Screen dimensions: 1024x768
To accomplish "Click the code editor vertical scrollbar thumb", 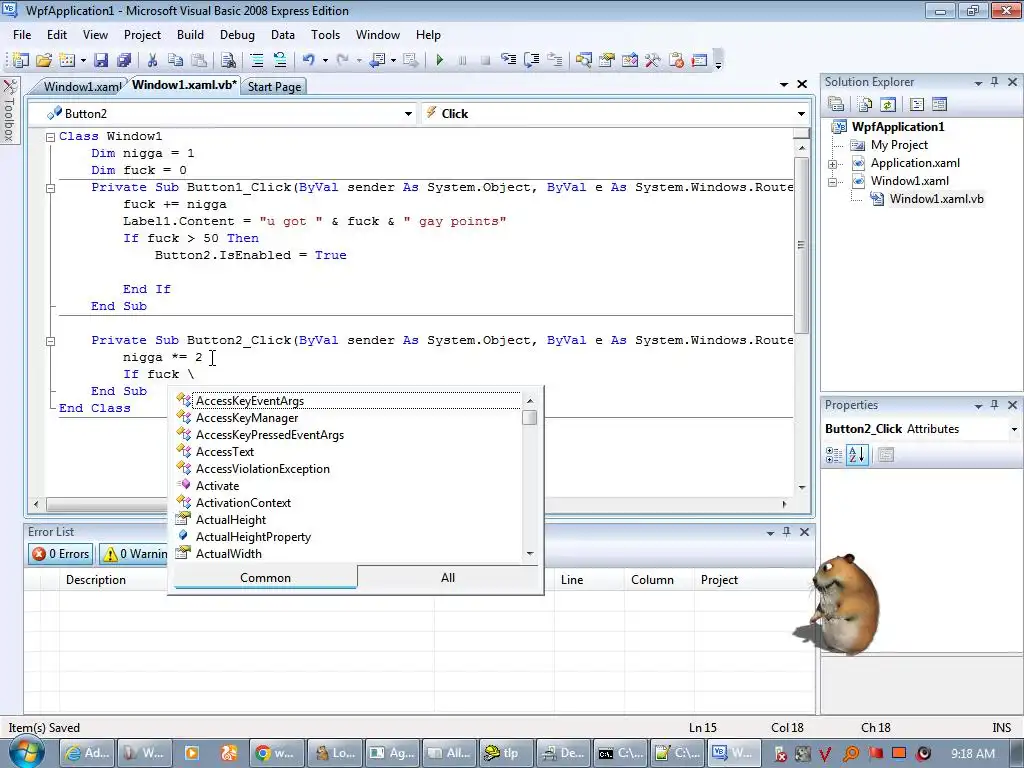I will pos(801,246).
